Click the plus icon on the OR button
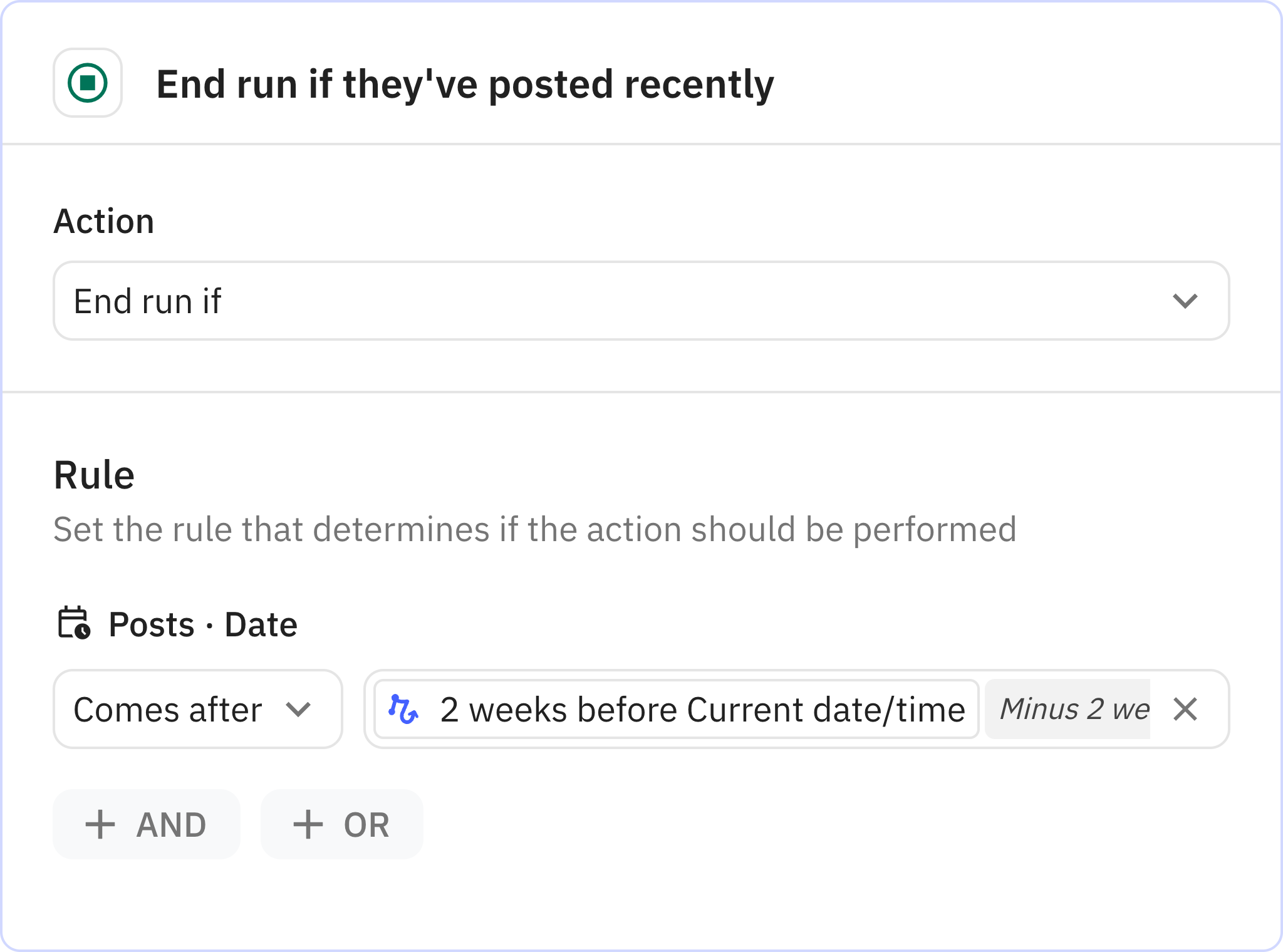 coord(308,824)
